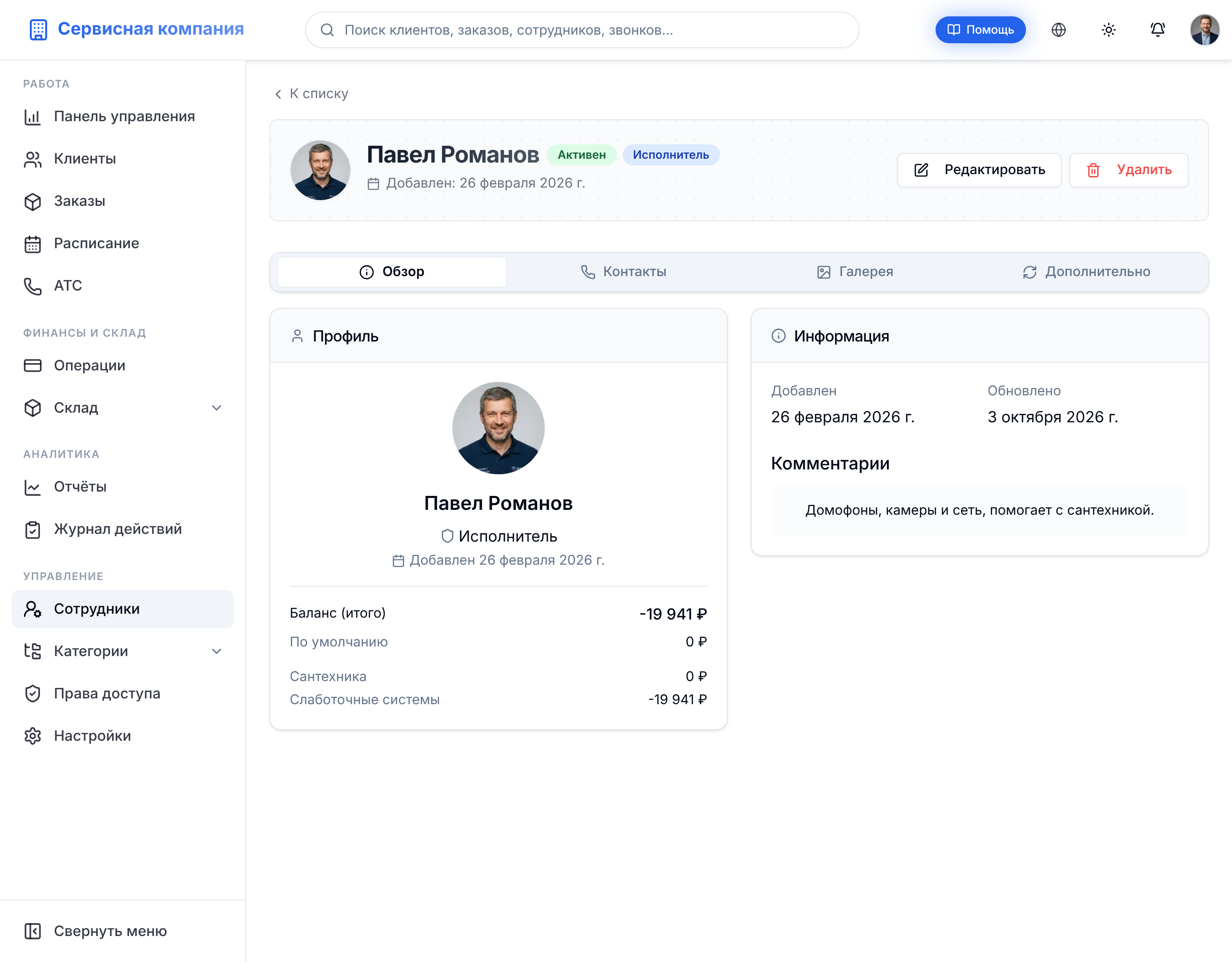
Task: Click the comment text about Домофоны
Action: click(x=979, y=510)
